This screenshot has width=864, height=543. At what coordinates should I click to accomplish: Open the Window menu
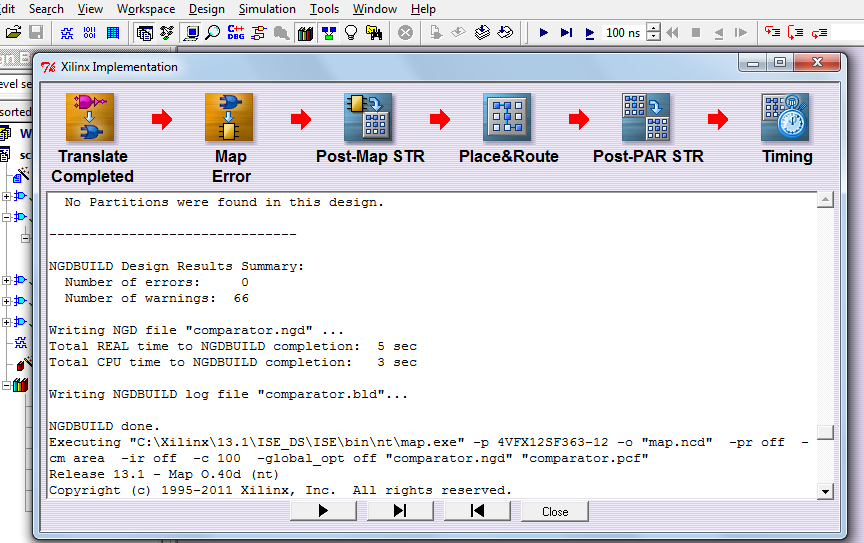click(375, 9)
